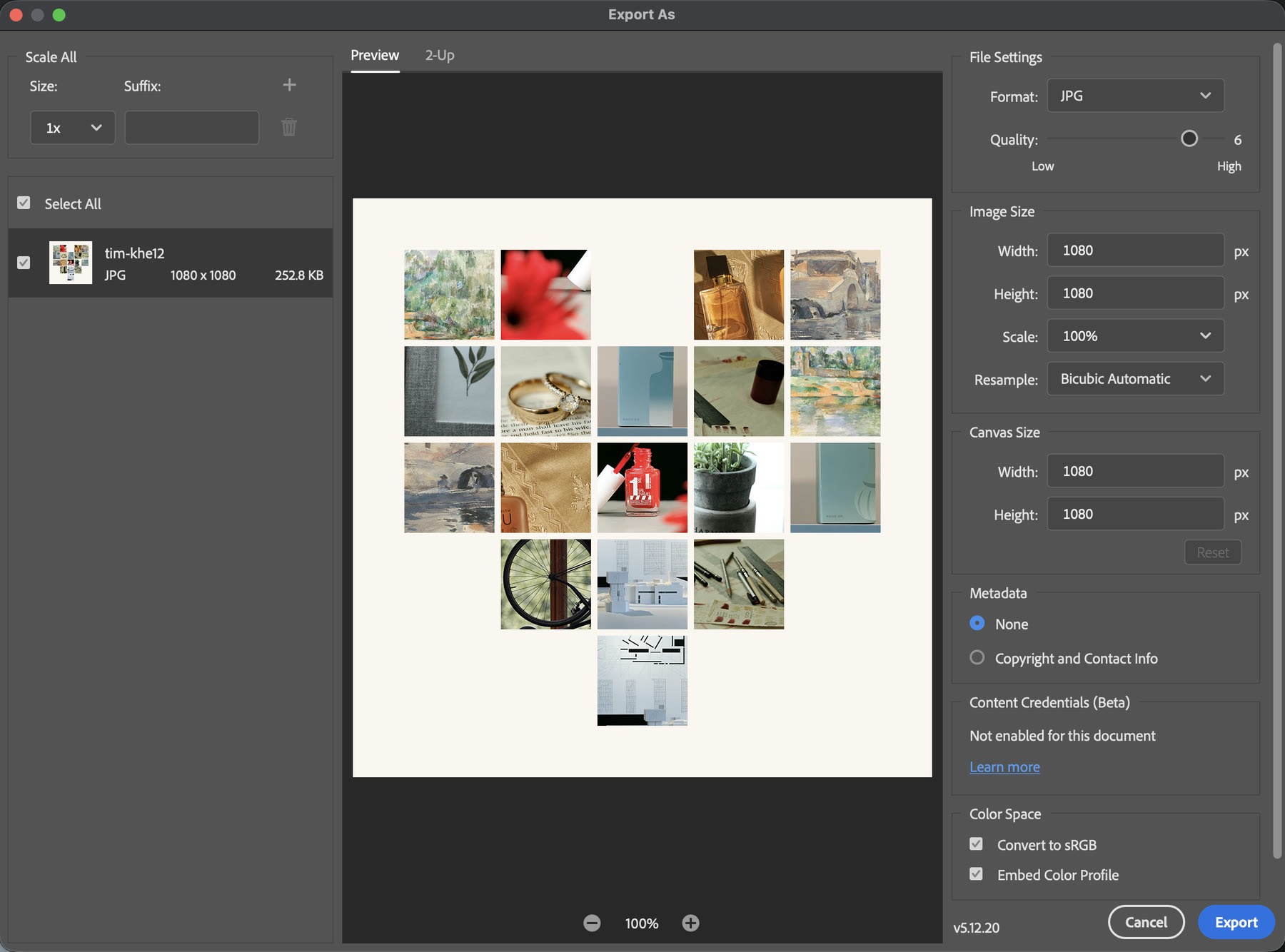This screenshot has width=1285, height=952.
Task: Open the Resample Bicubic Automatic dropdown
Action: [x=1135, y=379]
